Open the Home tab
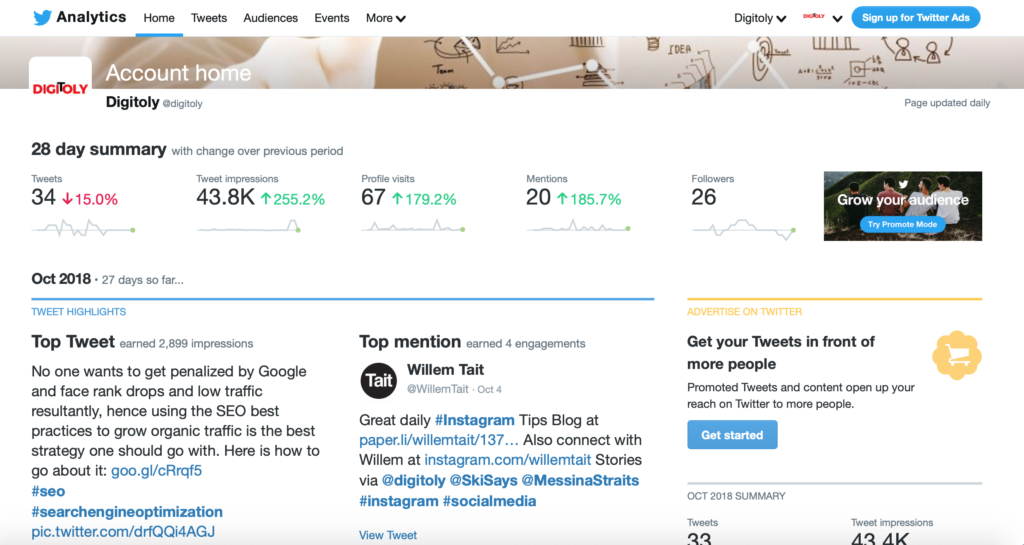 [x=159, y=18]
